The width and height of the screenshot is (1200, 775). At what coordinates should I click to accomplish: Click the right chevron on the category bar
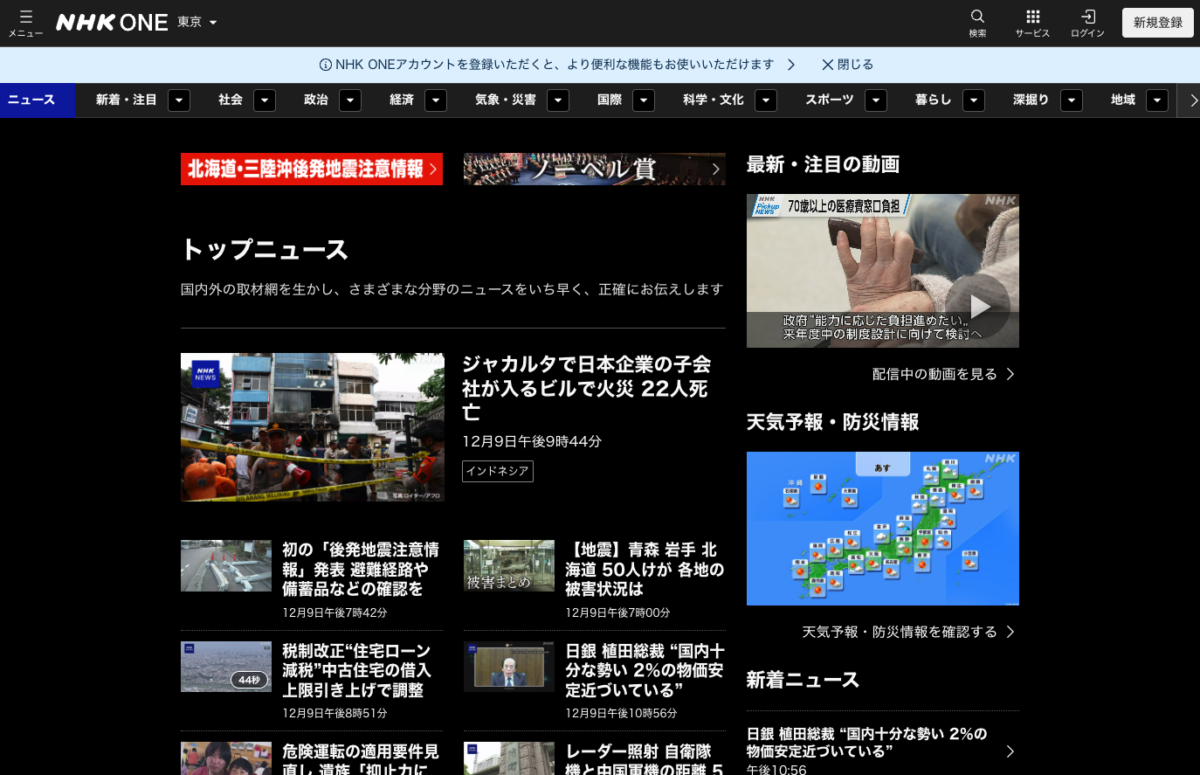(1191, 100)
